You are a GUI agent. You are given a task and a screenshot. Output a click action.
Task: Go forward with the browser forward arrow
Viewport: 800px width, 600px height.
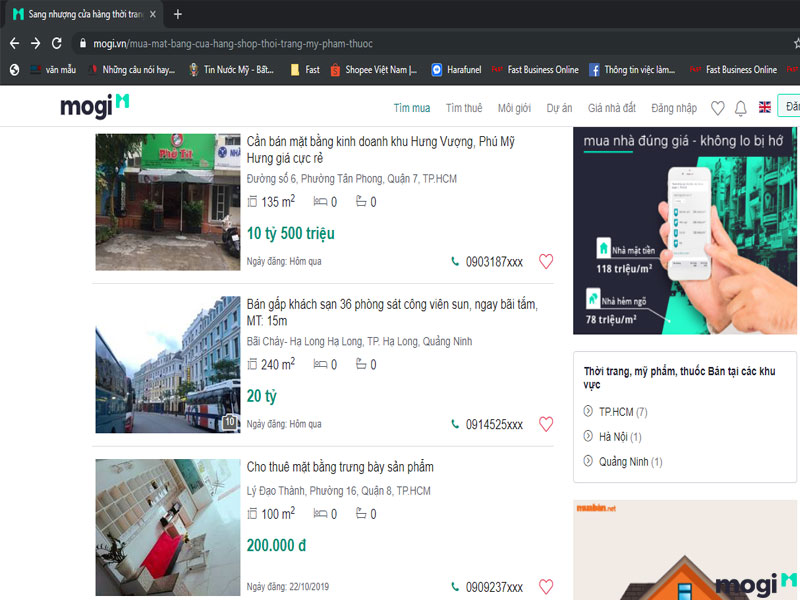click(x=35, y=43)
